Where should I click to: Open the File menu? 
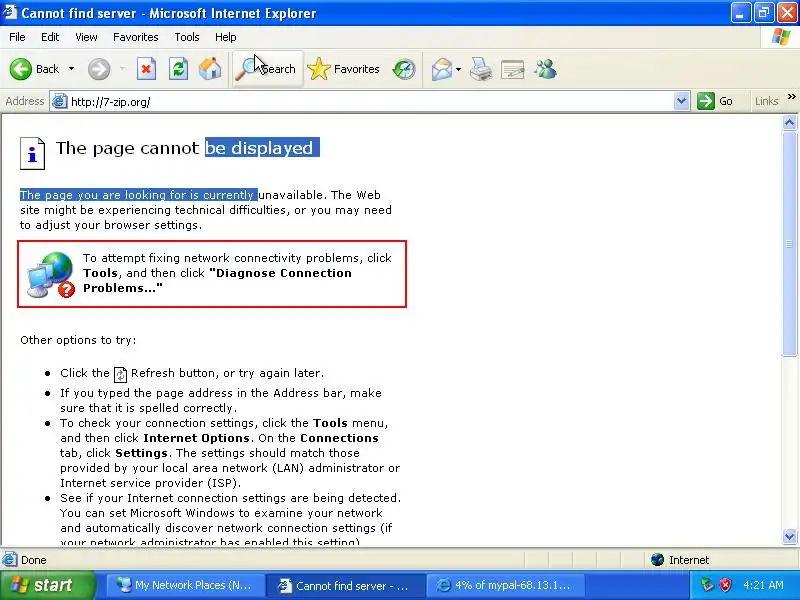17,37
